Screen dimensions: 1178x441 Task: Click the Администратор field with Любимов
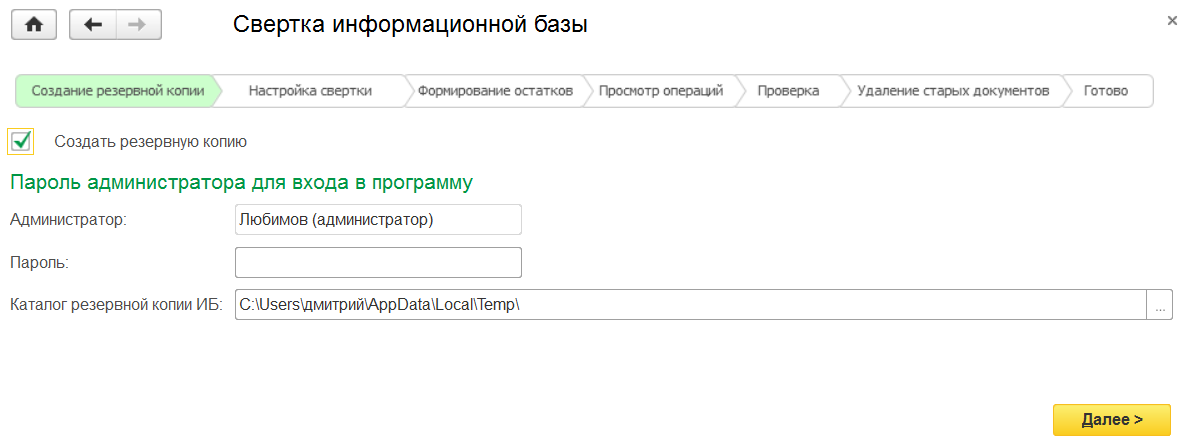(x=378, y=219)
